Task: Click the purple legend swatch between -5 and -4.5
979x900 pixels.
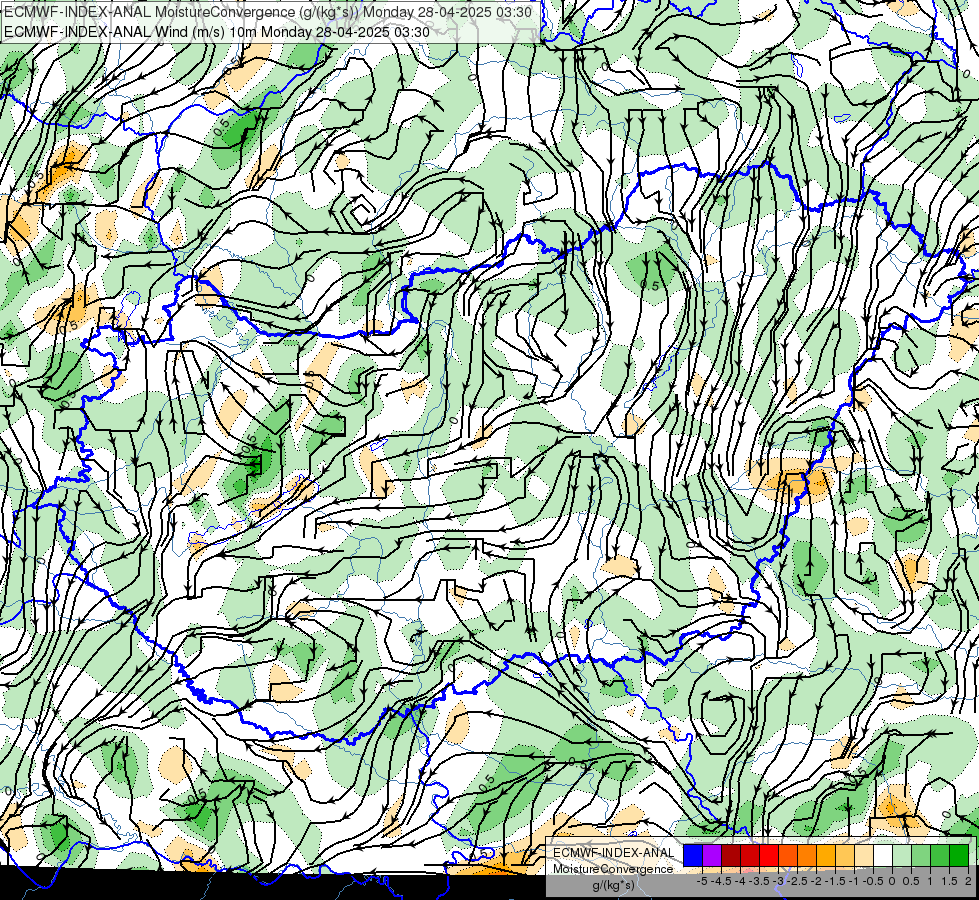Action: point(712,856)
